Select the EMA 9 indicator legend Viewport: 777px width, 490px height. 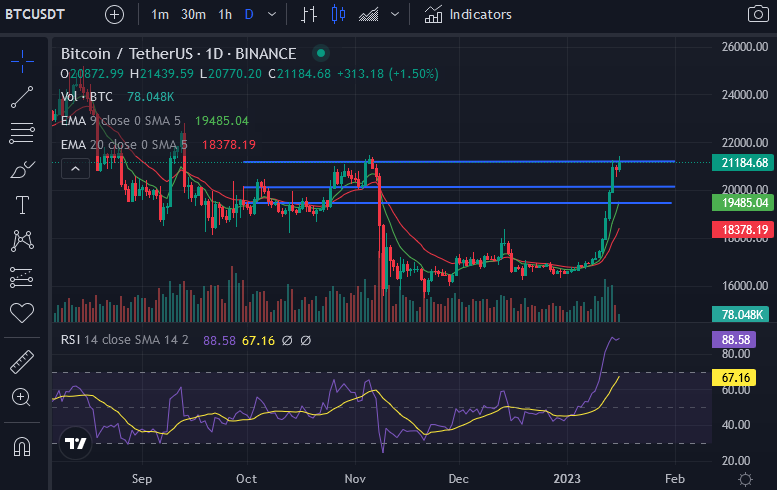pos(120,120)
